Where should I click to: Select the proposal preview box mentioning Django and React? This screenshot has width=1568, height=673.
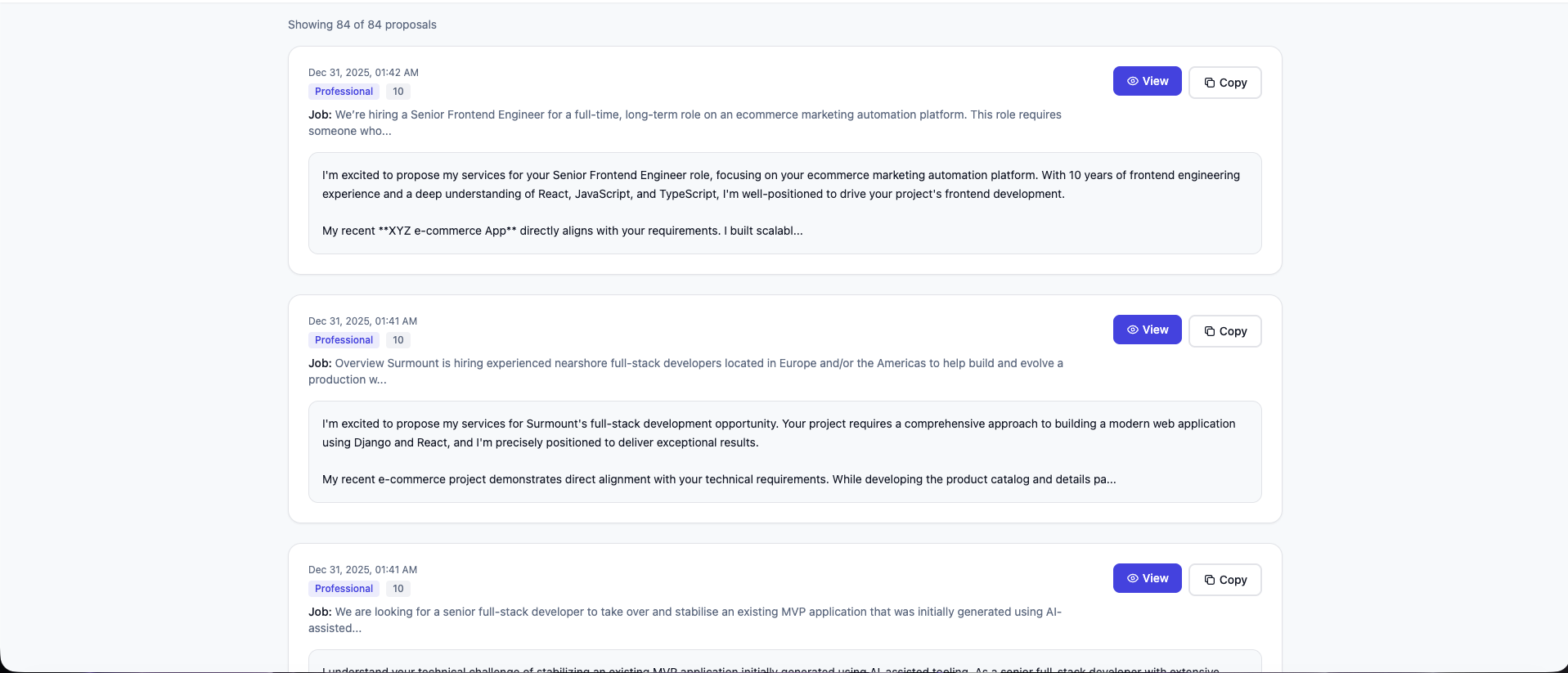tap(784, 451)
